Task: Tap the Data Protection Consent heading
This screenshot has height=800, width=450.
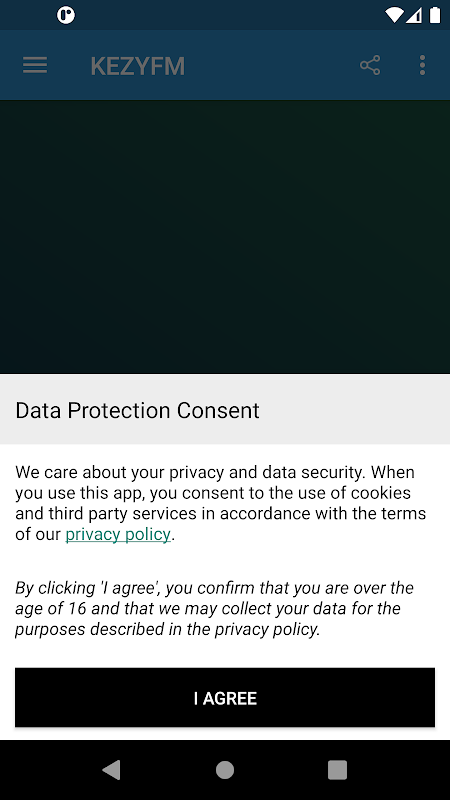Action: click(x=138, y=410)
